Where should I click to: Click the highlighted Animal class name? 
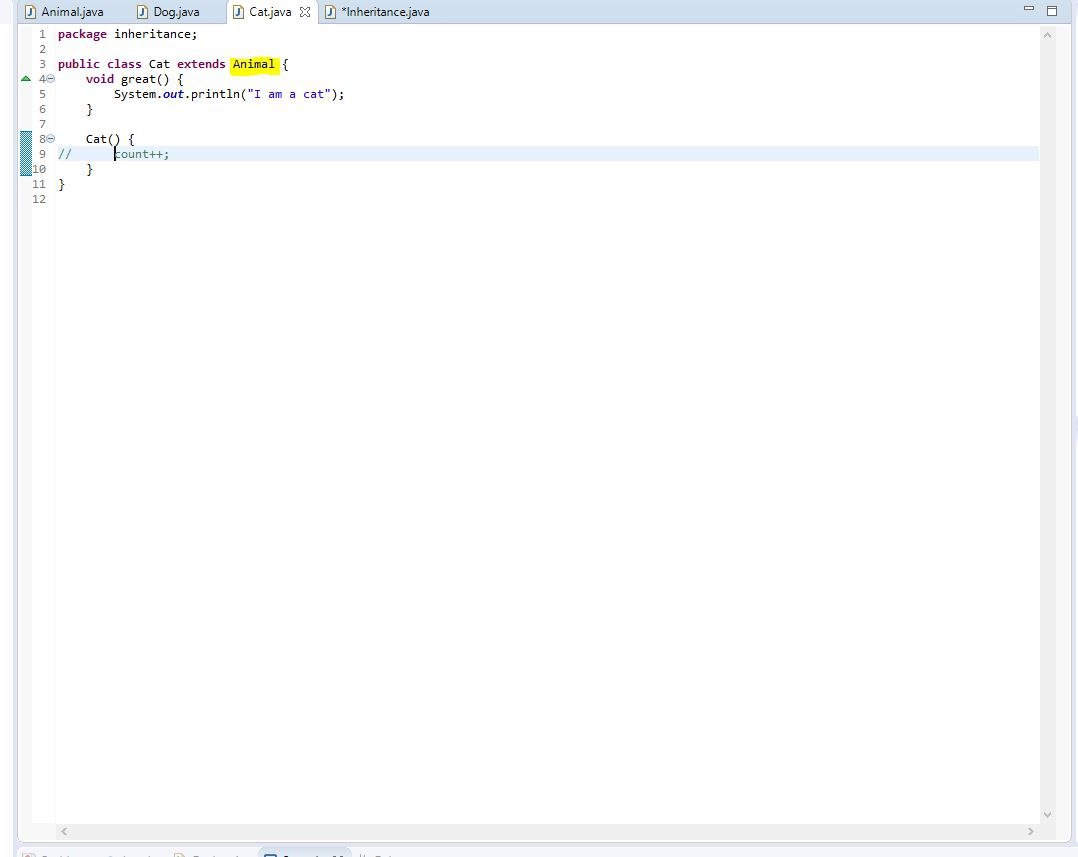[254, 64]
